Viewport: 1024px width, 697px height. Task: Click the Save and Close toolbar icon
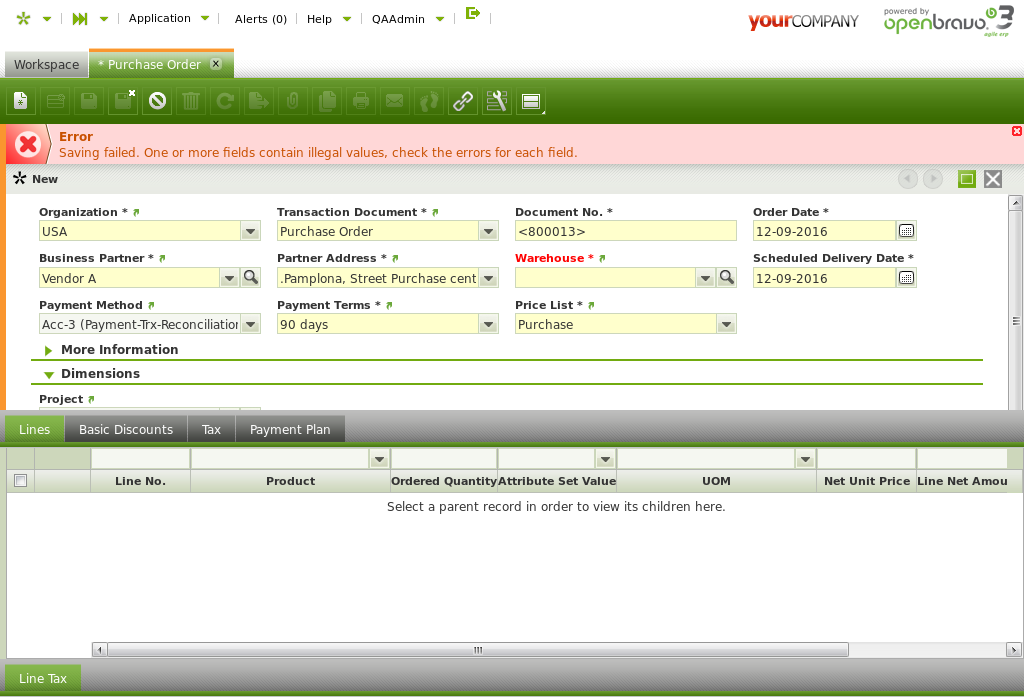124,100
